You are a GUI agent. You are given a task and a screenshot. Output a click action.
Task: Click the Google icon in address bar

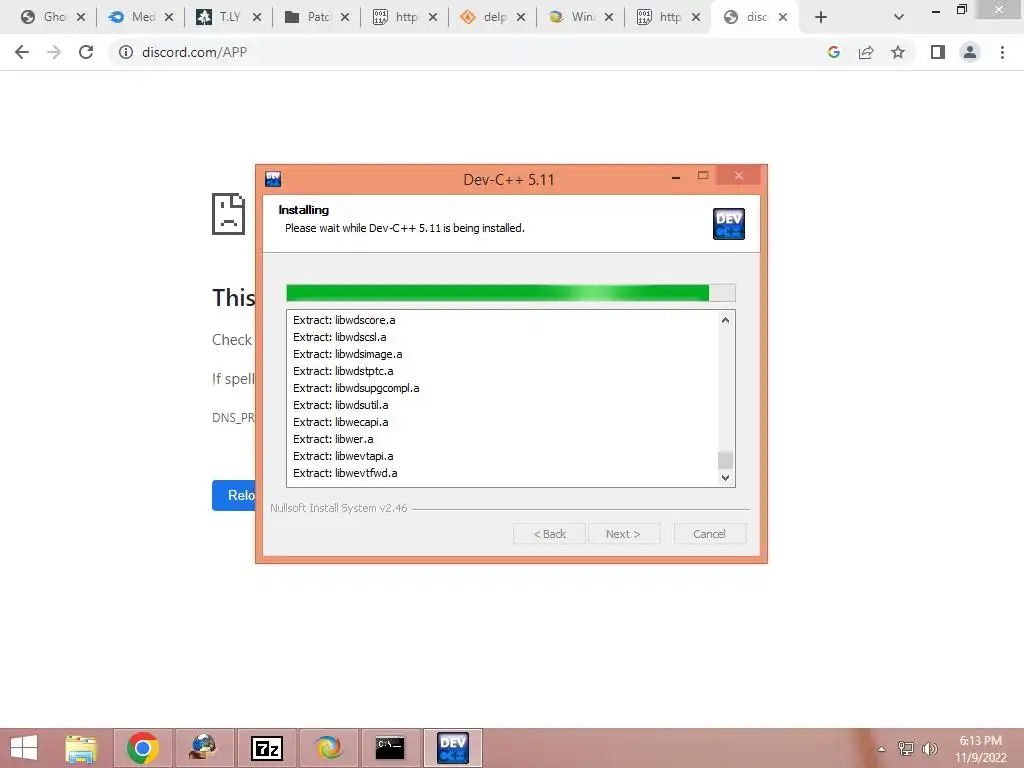833,52
